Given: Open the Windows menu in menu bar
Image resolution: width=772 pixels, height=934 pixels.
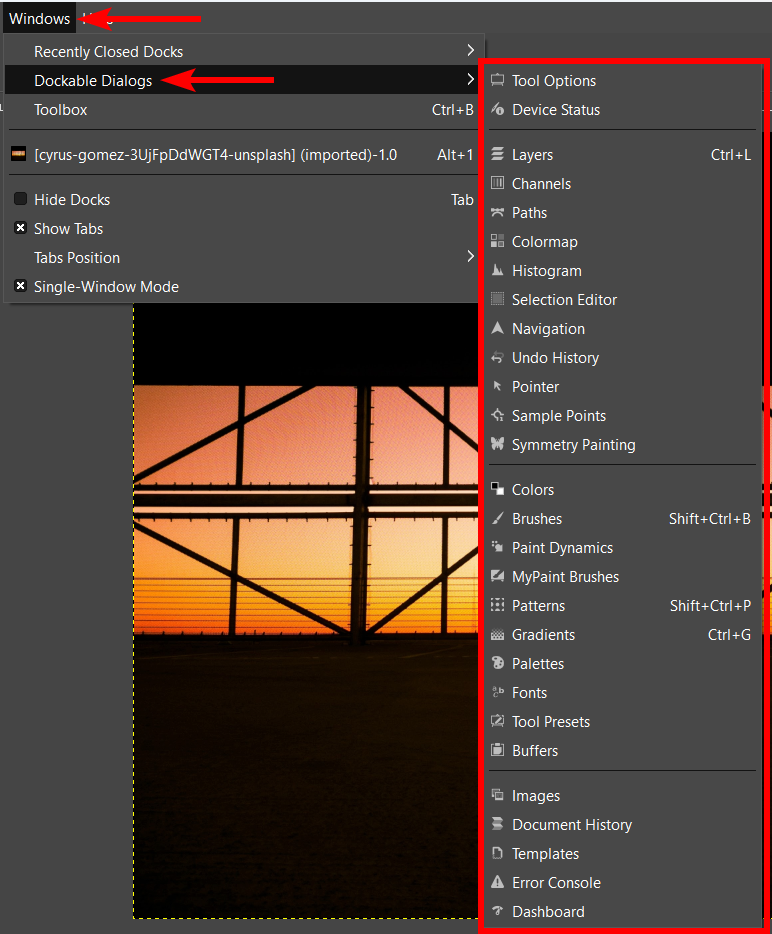Looking at the screenshot, I should (x=39, y=18).
